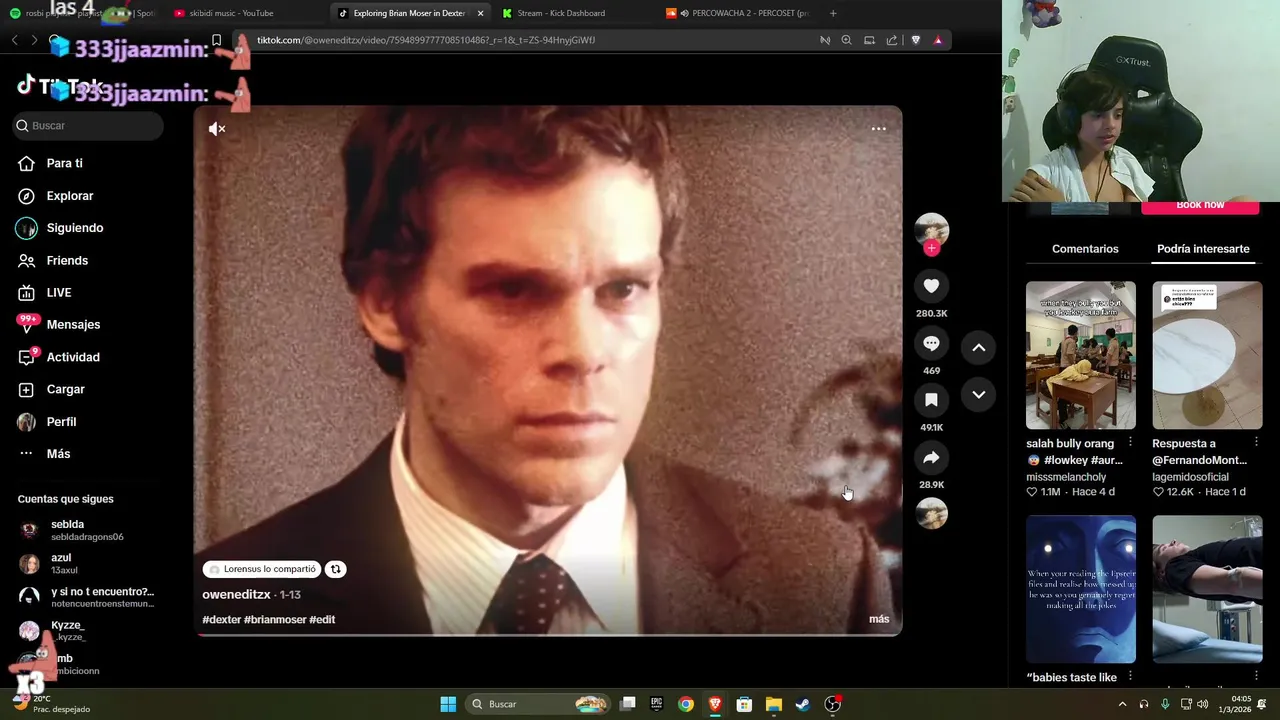Open the Cargar upload page
The width and height of the screenshot is (1280, 720).
(65, 389)
